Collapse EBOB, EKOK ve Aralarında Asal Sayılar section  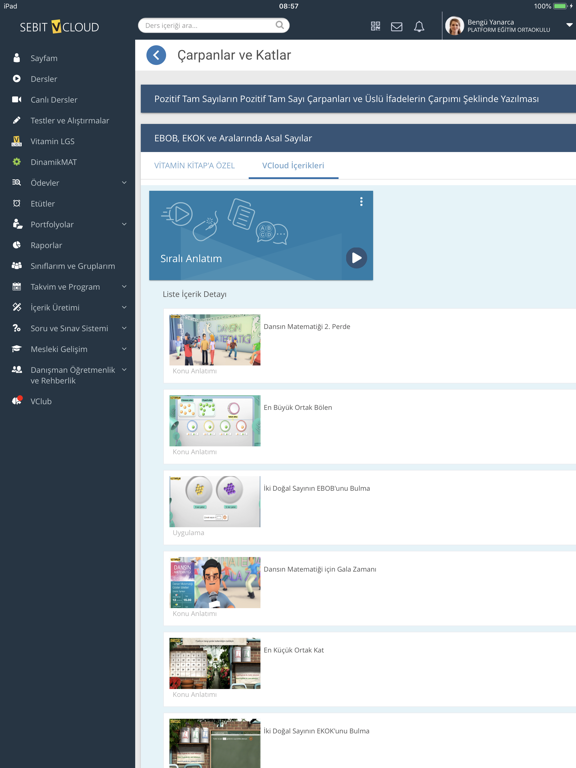pyautogui.click(x=358, y=138)
